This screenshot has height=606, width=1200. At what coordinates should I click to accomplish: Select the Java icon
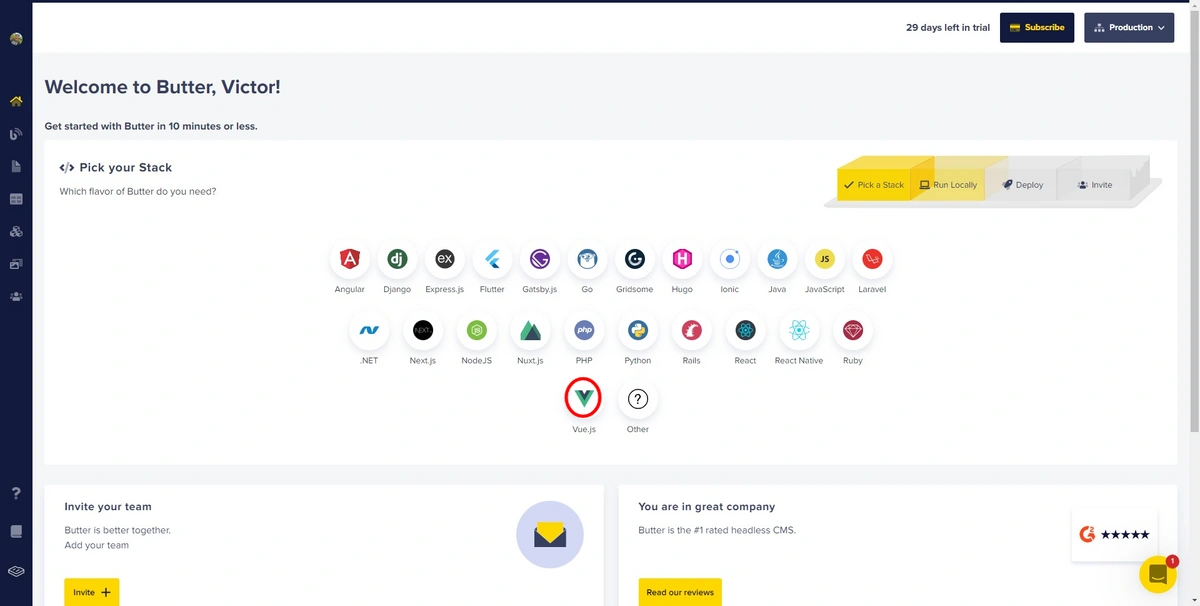click(777, 259)
